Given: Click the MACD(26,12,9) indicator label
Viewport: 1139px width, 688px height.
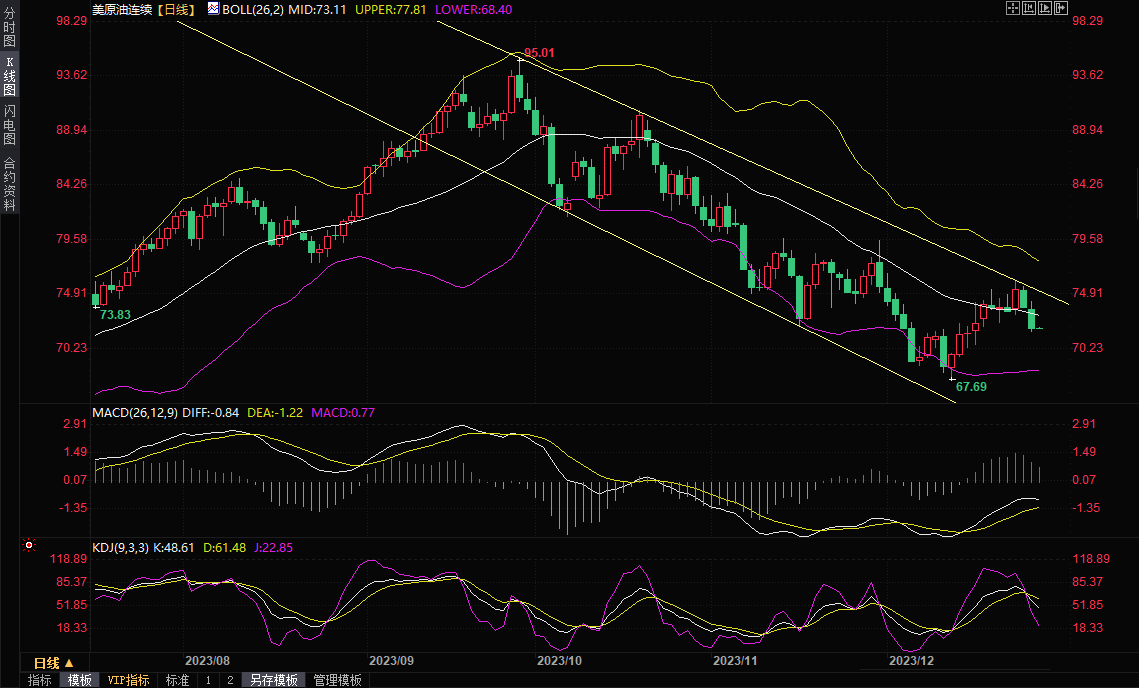Looking at the screenshot, I should point(136,412).
